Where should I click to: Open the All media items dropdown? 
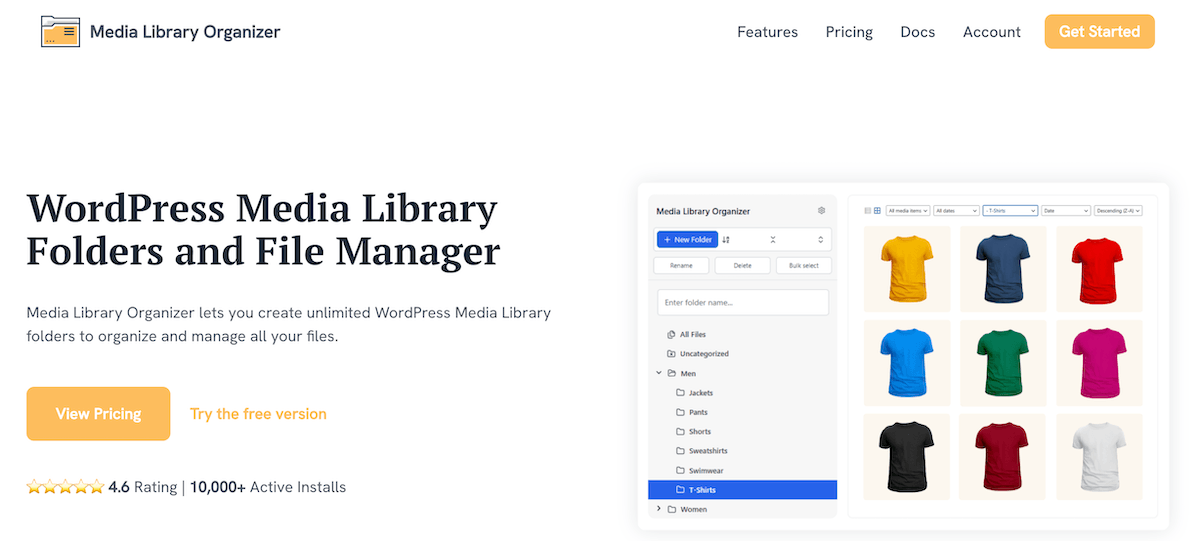[x=908, y=211]
